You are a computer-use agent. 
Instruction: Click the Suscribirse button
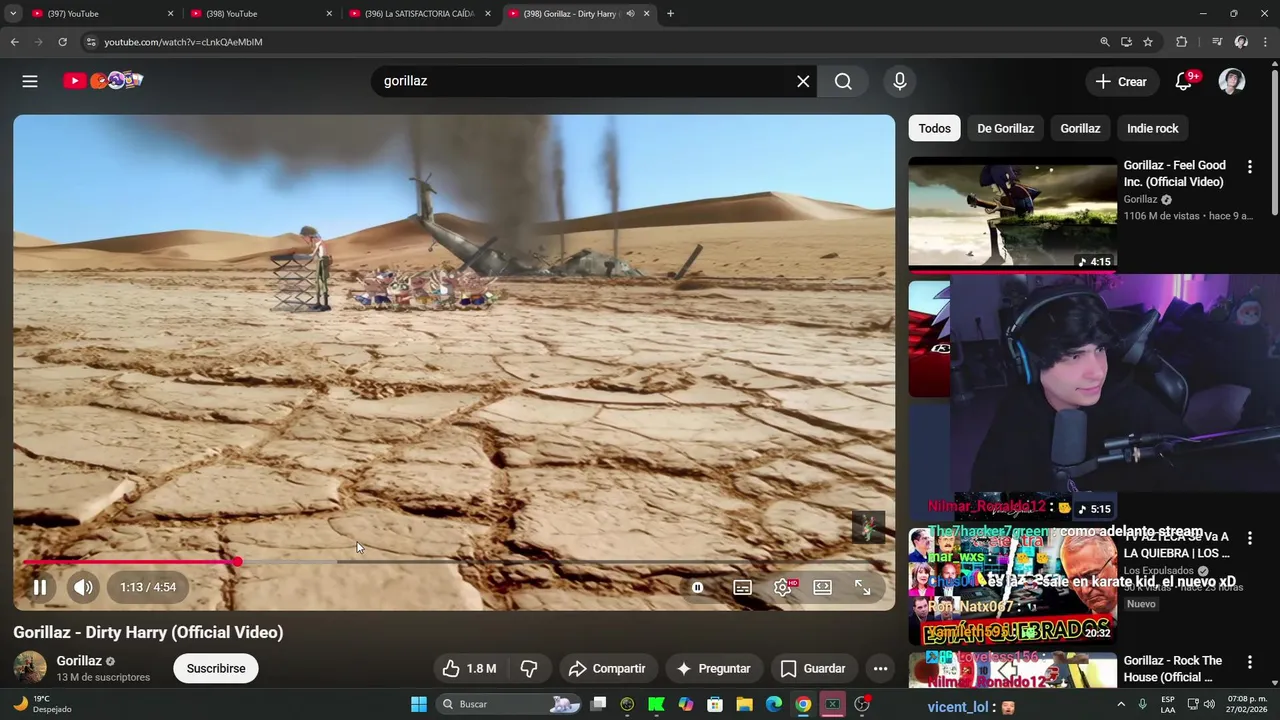click(216, 668)
